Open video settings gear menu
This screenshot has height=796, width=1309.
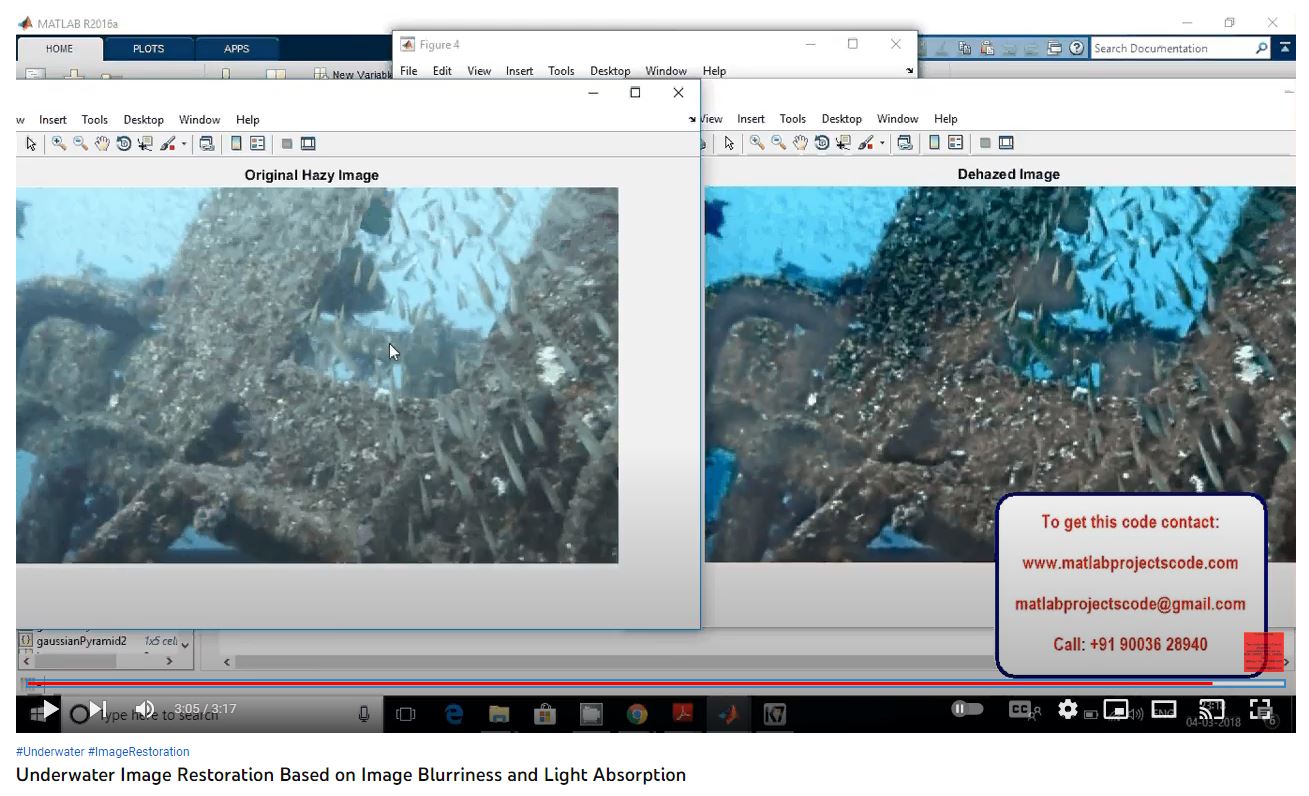pyautogui.click(x=1068, y=709)
